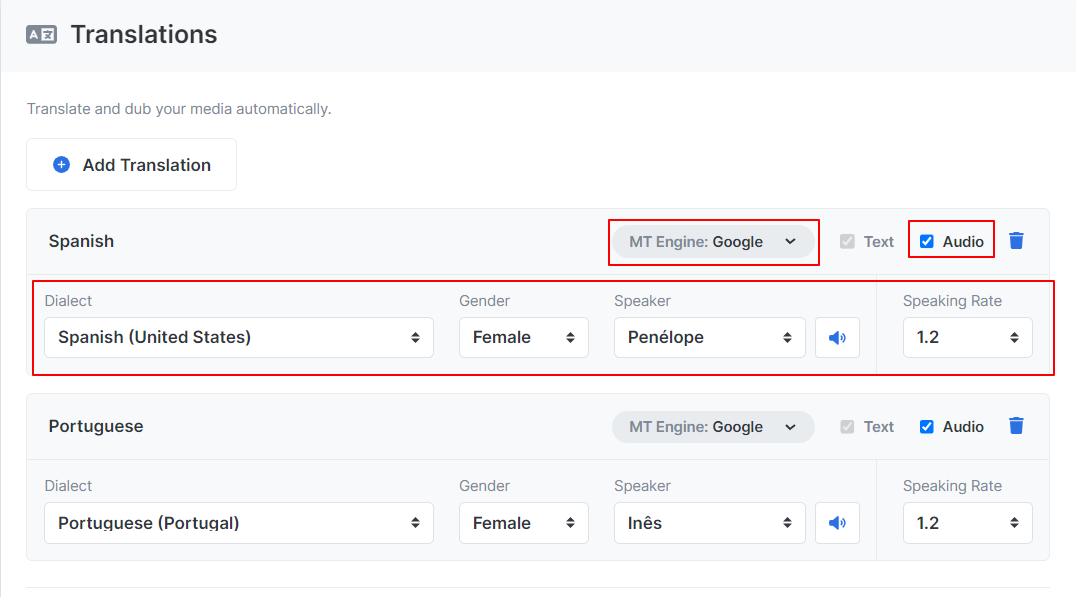Click the Spanish Text checkbox

[x=847, y=242]
